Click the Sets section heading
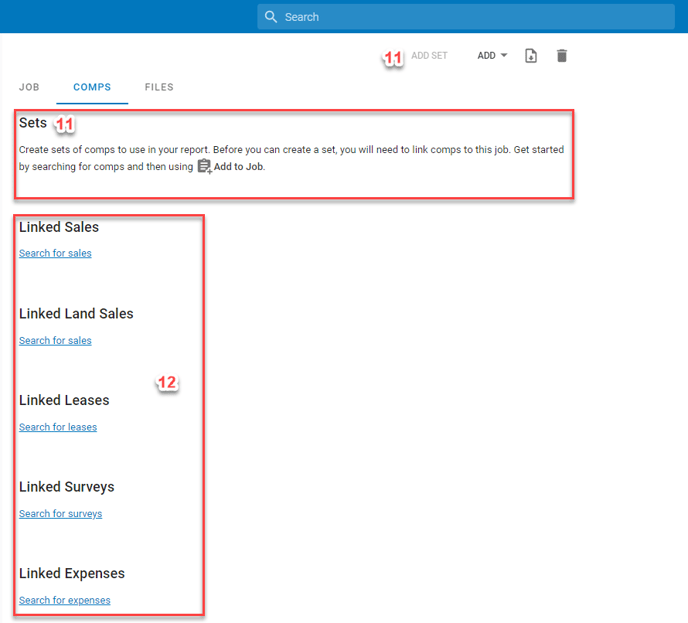 click(33, 123)
